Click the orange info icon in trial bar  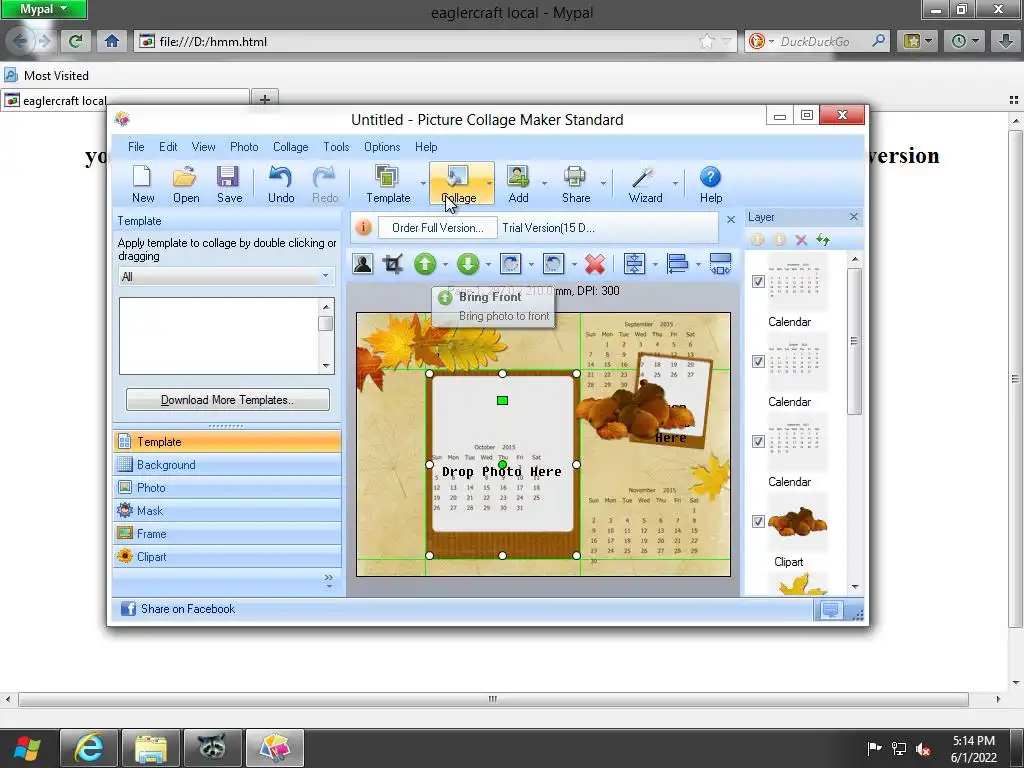(364, 227)
